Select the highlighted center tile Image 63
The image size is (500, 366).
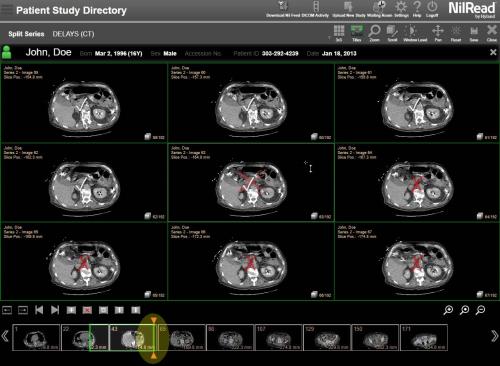click(x=251, y=183)
